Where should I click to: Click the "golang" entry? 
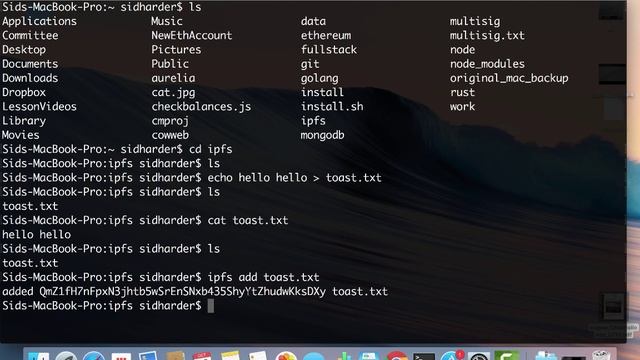[320, 78]
